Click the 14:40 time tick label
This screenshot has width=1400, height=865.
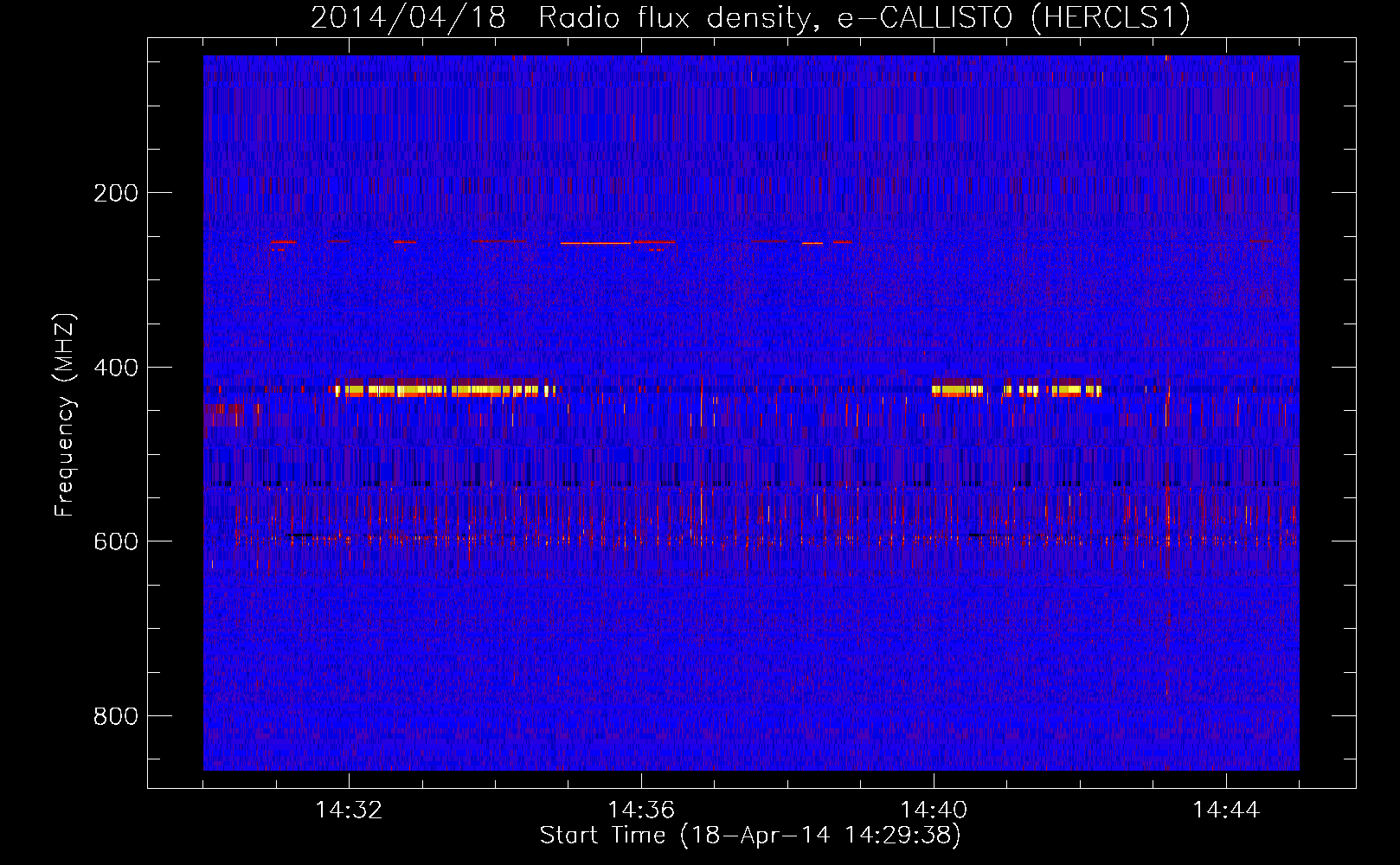pos(934,811)
